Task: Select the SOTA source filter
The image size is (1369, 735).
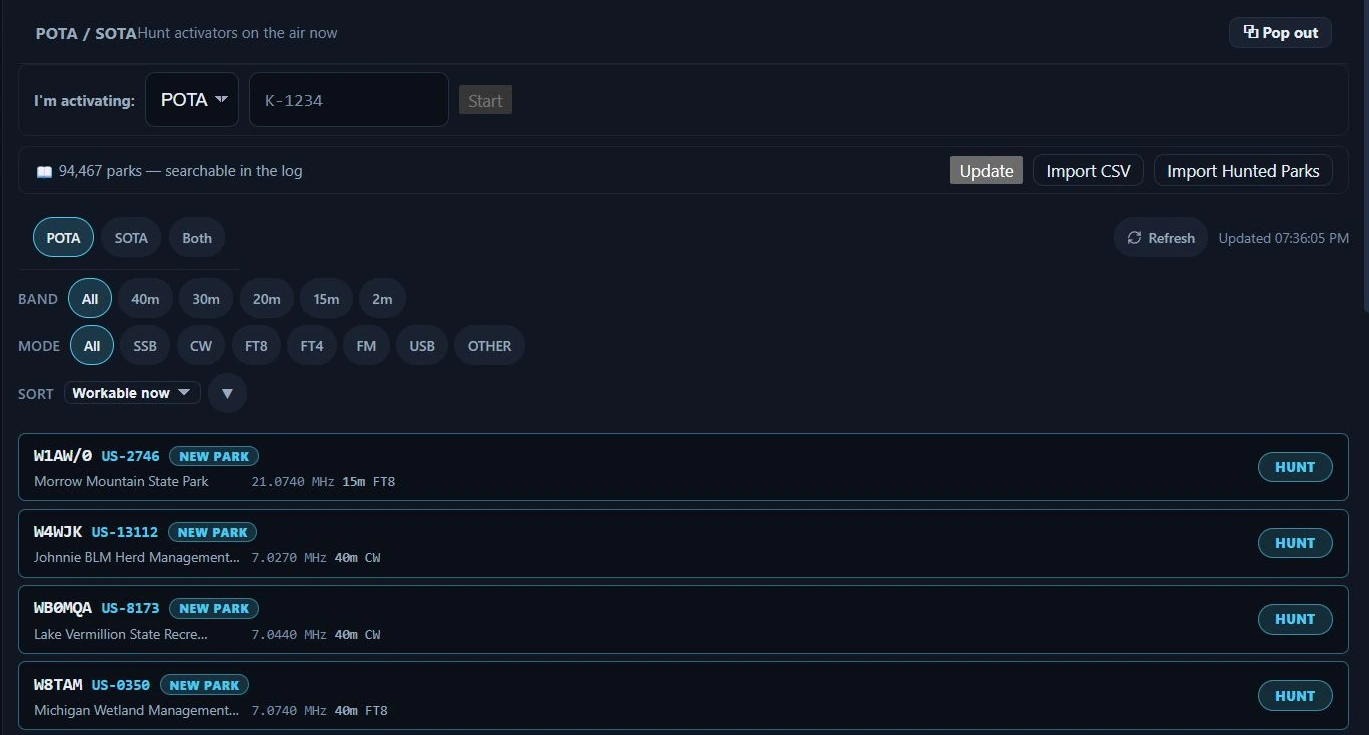Action: click(131, 238)
